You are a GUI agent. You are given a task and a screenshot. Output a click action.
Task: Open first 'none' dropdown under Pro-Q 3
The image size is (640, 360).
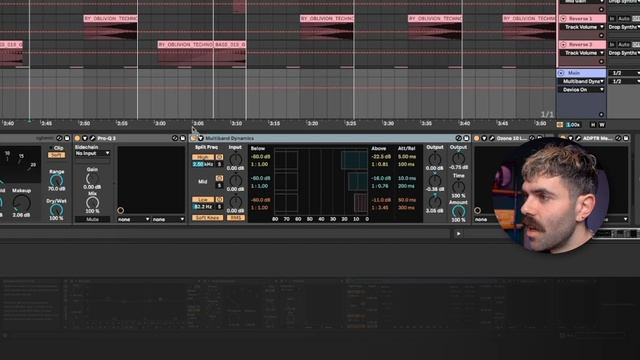point(133,220)
